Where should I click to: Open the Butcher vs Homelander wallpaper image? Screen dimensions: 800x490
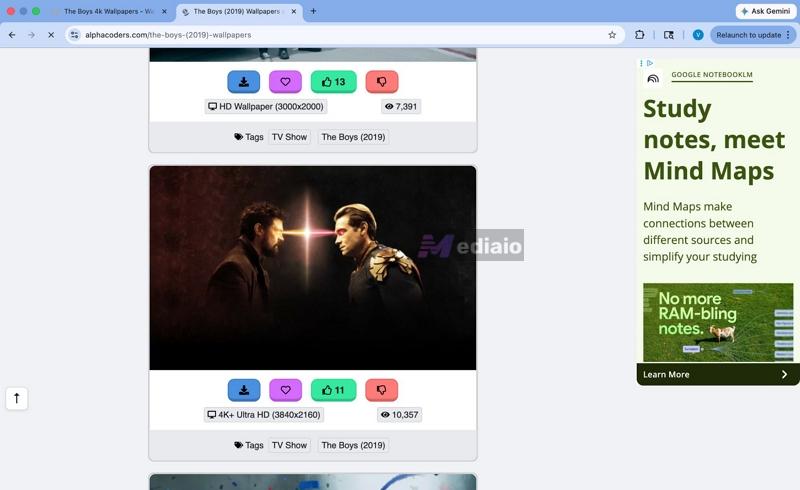click(x=313, y=267)
